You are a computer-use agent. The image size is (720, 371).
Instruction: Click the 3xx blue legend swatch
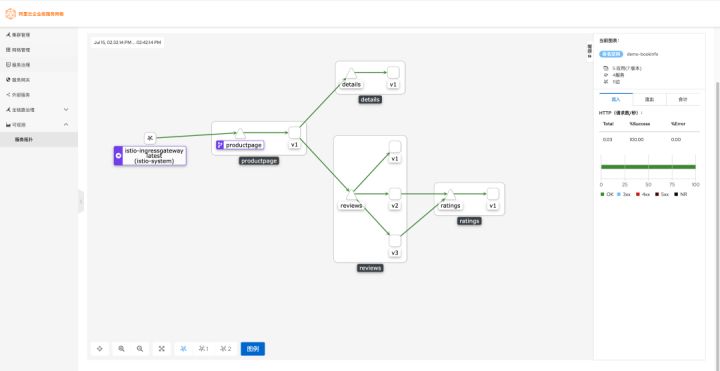620,194
